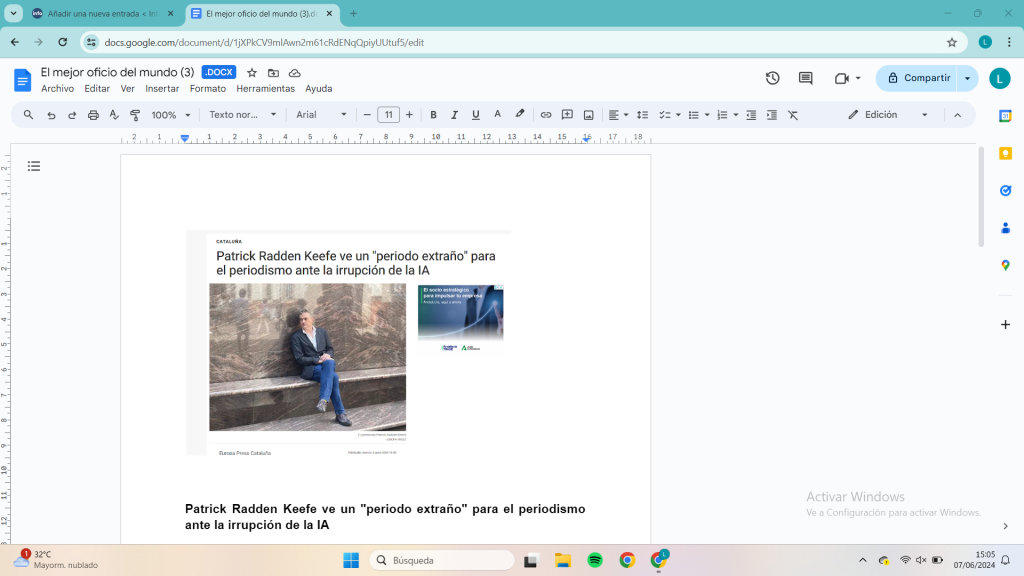Select the paint format tool

coord(135,115)
